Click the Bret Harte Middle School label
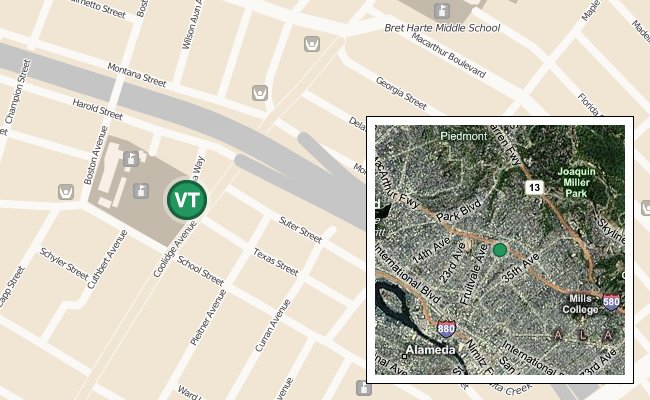The height and width of the screenshot is (400, 650). coord(442,28)
